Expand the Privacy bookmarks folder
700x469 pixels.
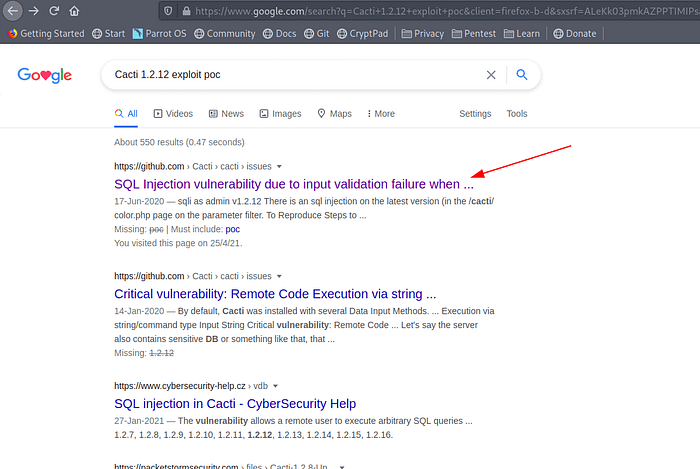coord(422,33)
